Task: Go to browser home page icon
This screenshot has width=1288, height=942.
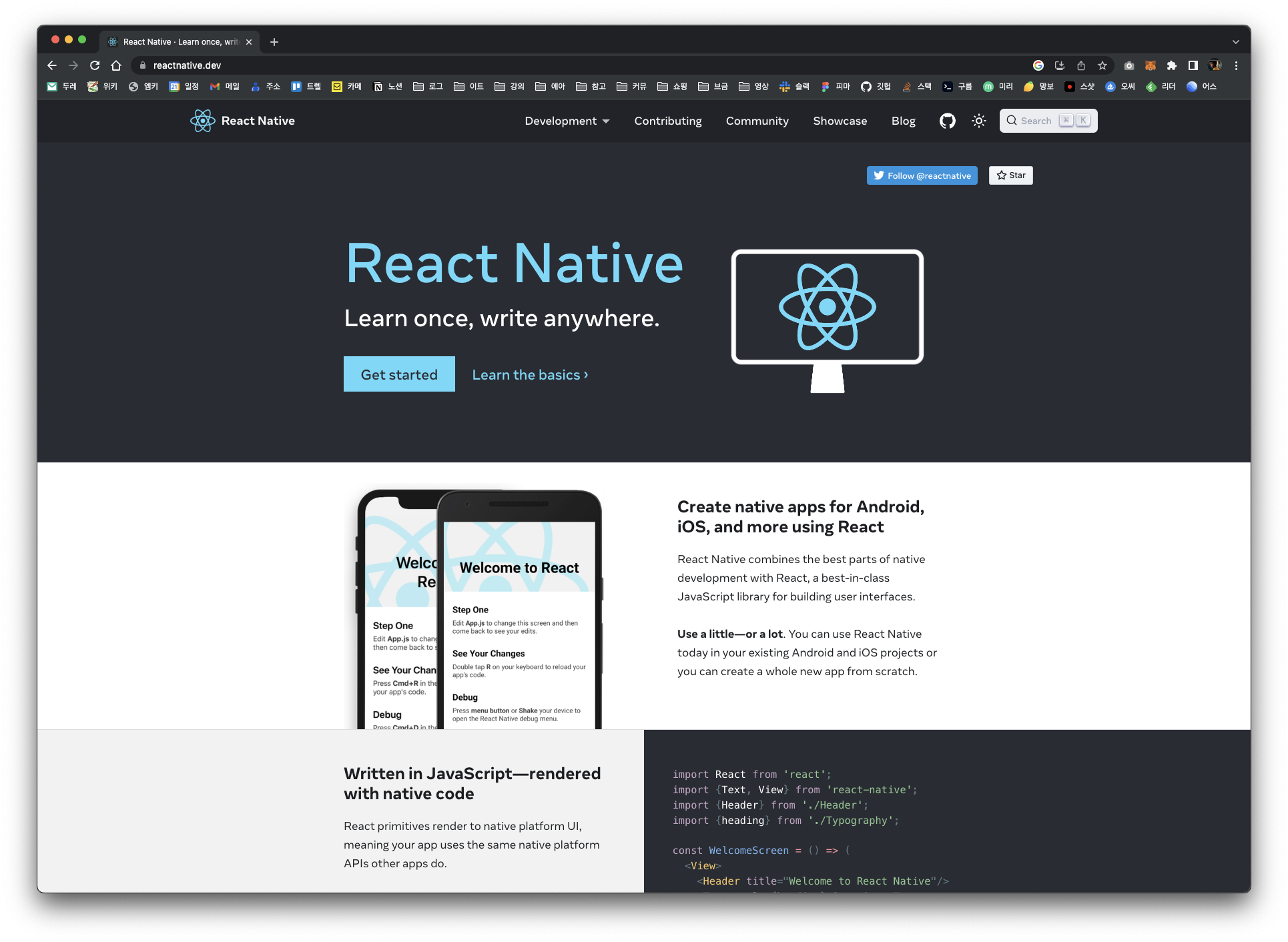Action: pos(116,65)
